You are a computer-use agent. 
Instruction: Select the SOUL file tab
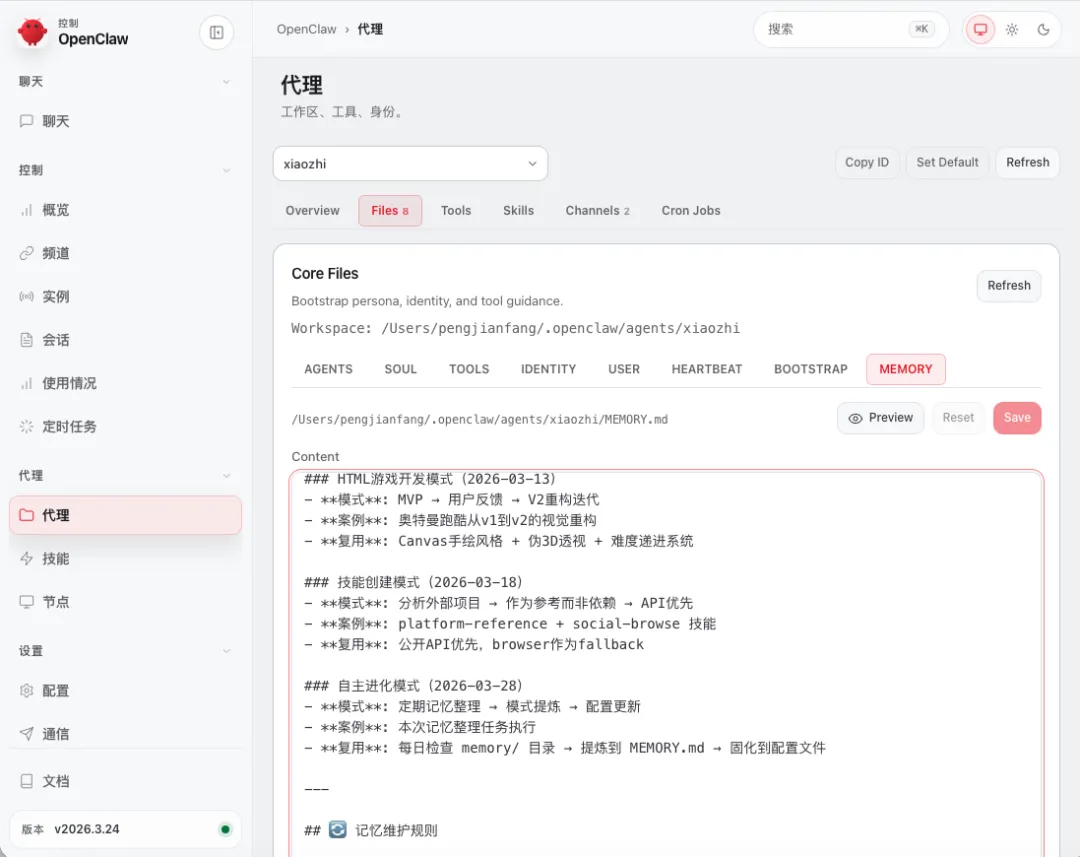[400, 369]
